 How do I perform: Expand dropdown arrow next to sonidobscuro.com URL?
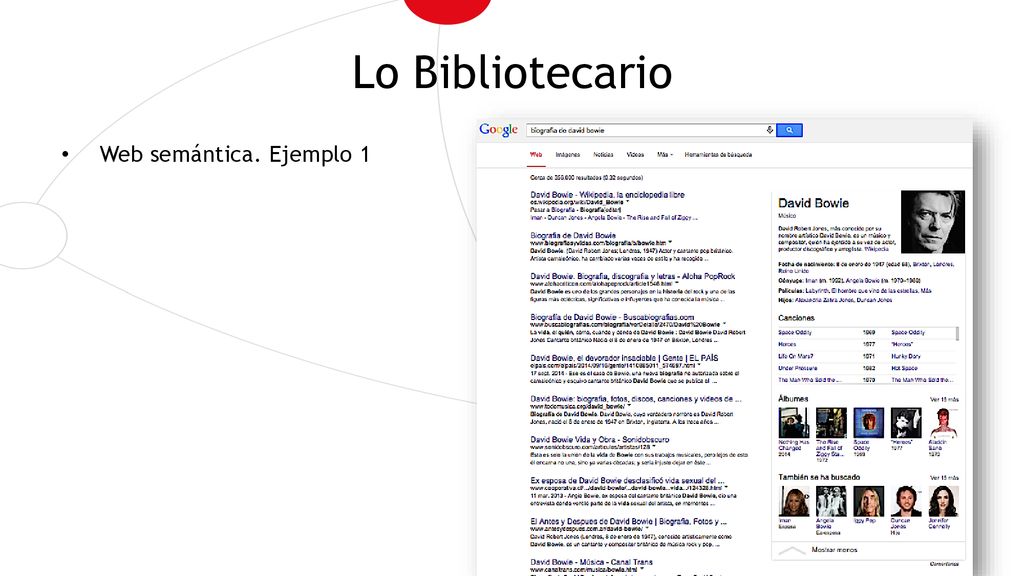[x=653, y=447]
